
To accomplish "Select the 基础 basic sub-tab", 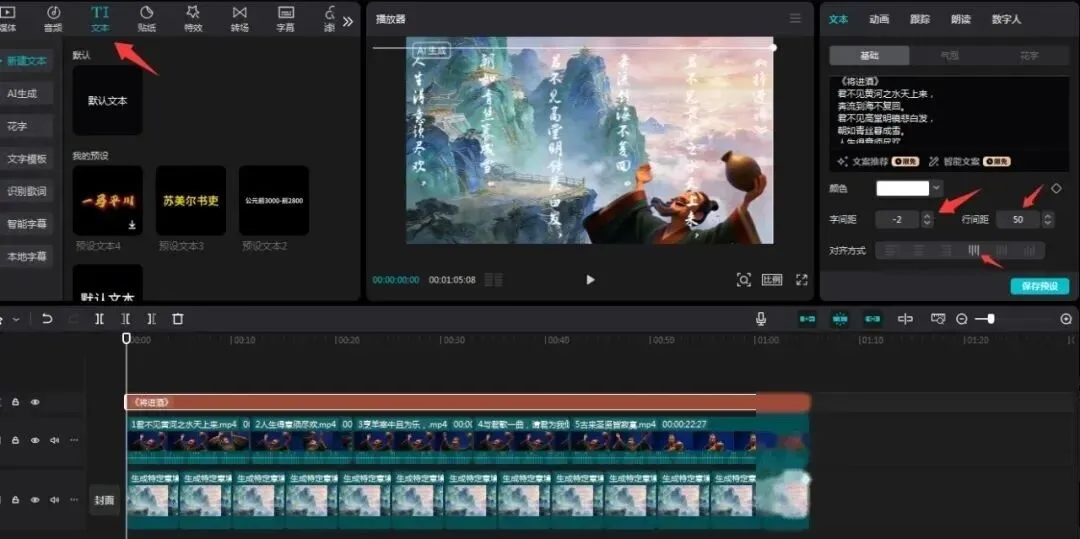I will (x=869, y=56).
